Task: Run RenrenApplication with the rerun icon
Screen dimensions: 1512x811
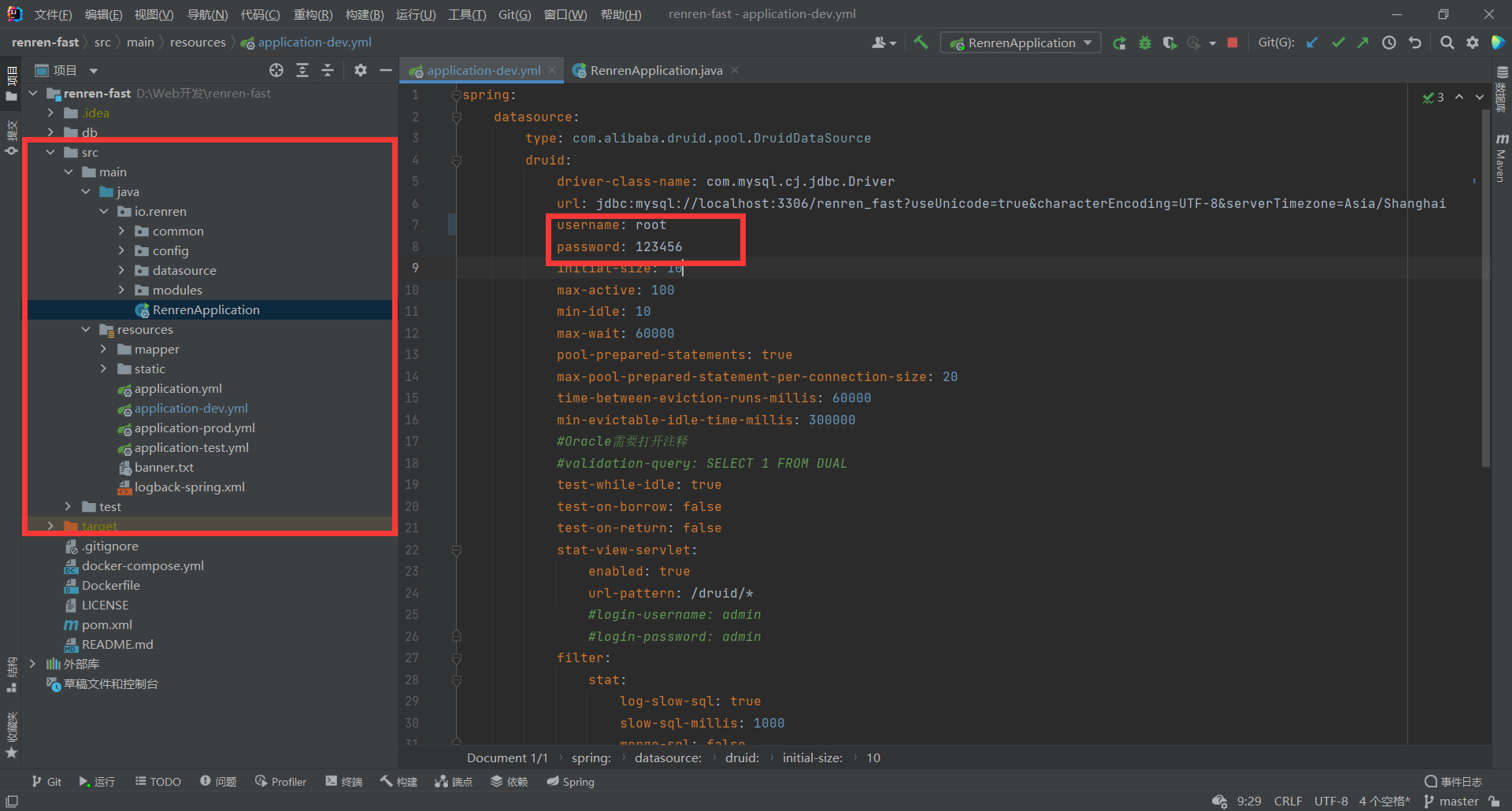Action: coord(1119,43)
